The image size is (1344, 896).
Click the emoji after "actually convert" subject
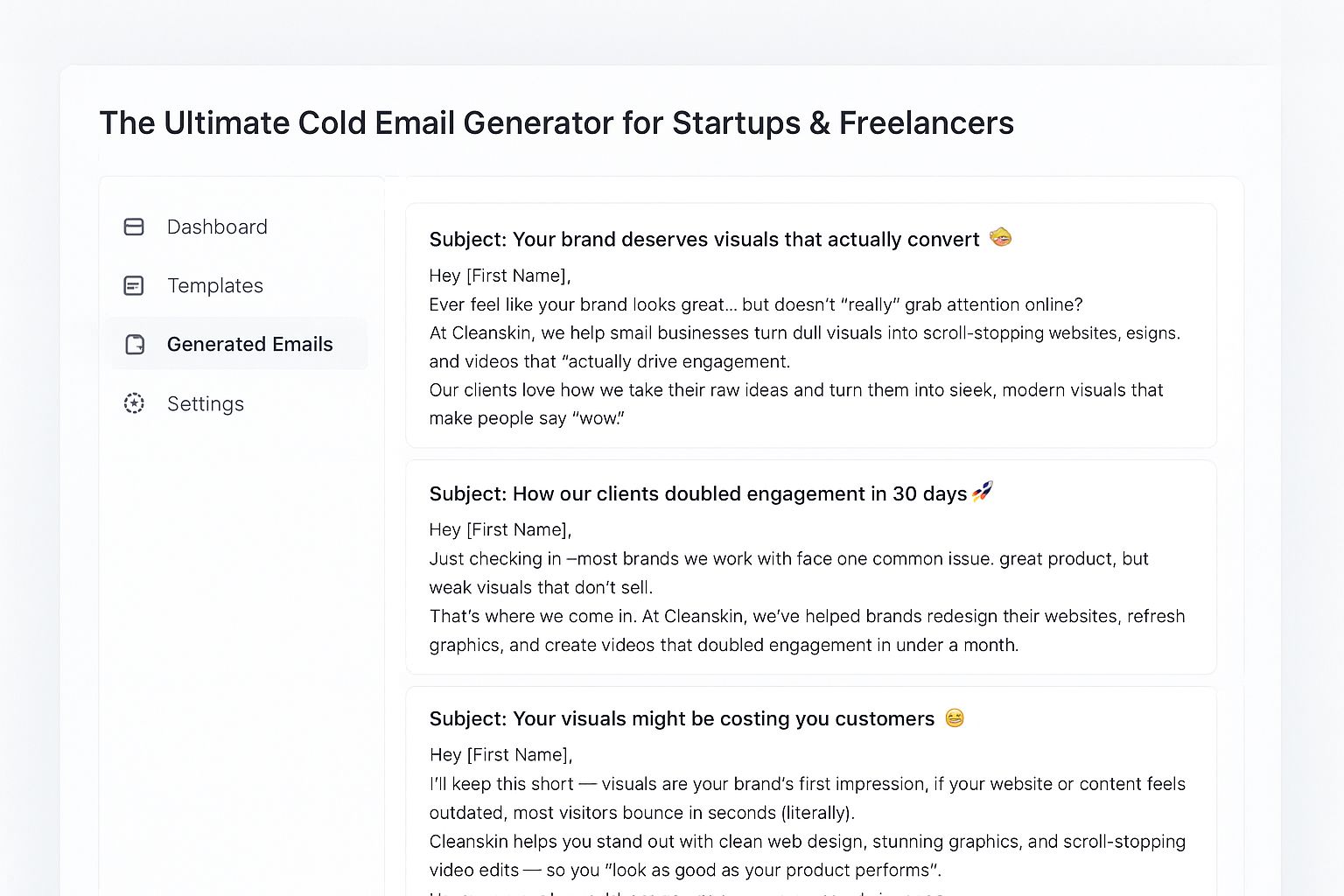1000,237
